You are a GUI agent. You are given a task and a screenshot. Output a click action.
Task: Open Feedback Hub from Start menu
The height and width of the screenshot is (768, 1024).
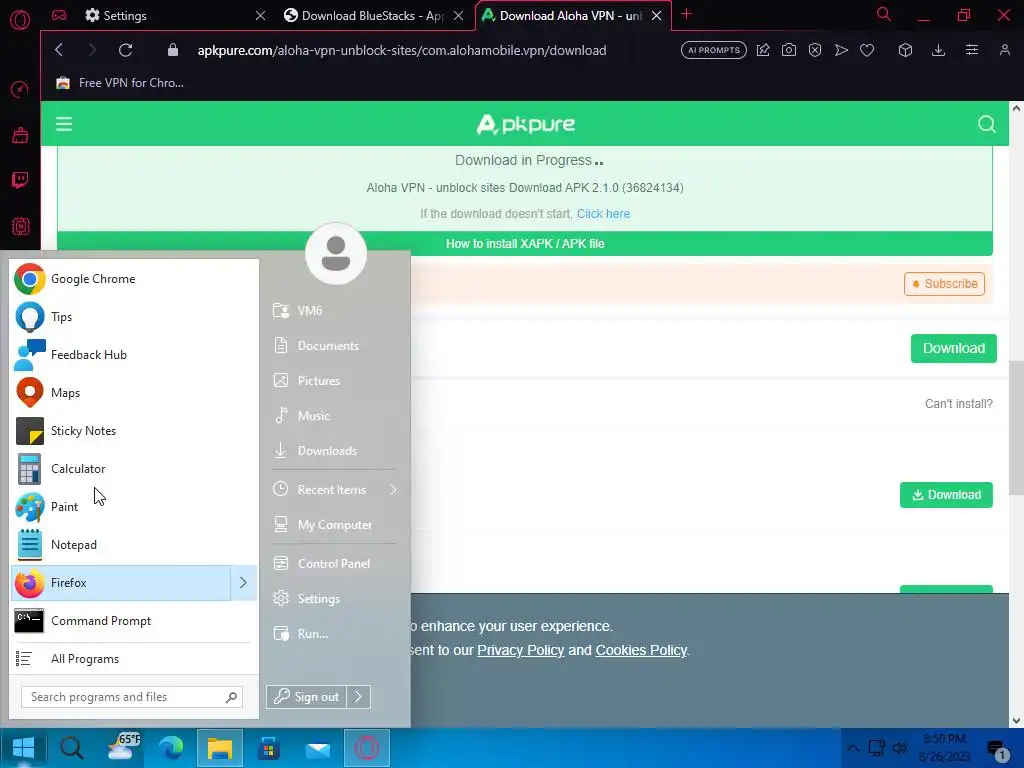tap(134, 355)
